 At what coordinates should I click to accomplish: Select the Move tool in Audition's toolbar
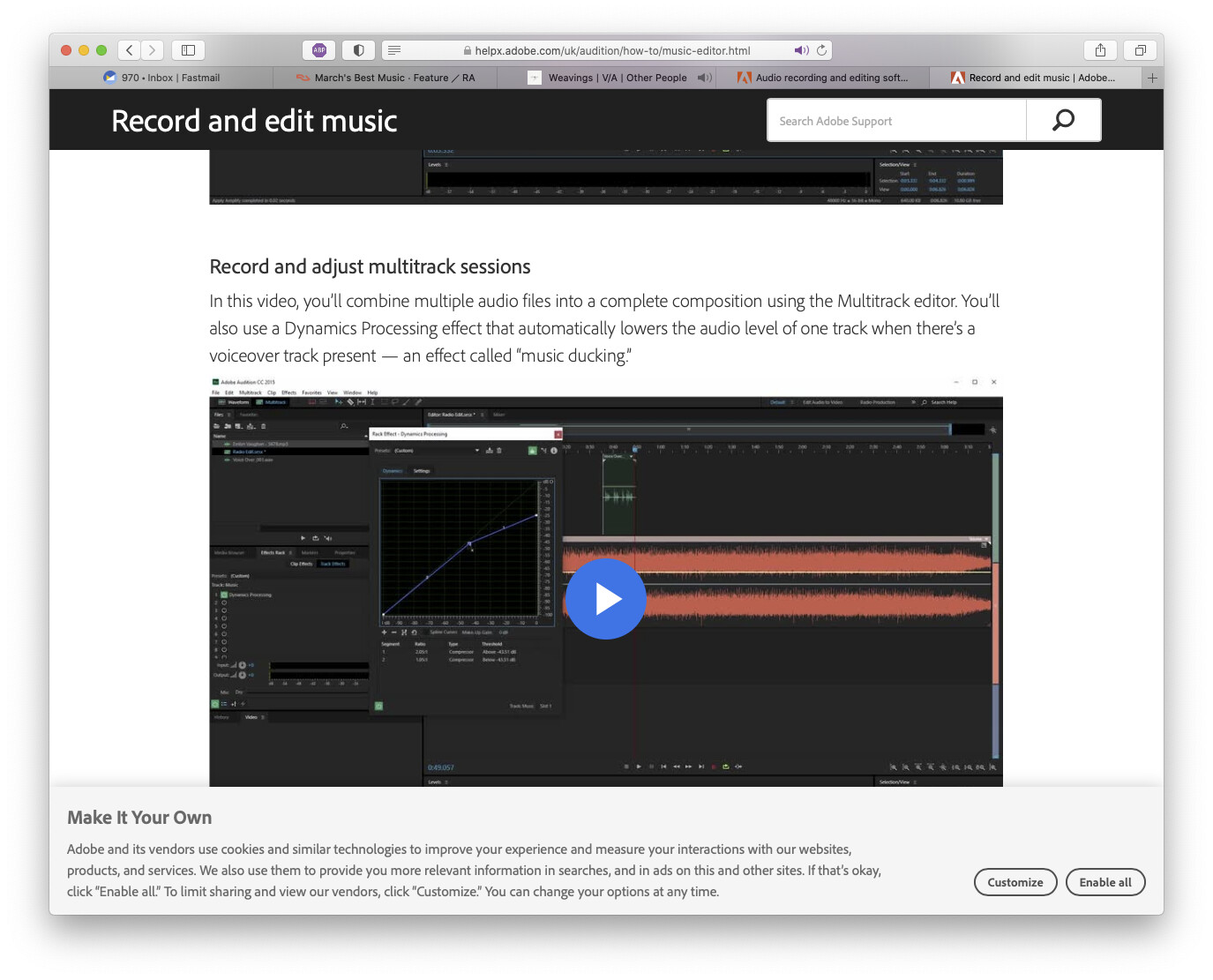[338, 402]
